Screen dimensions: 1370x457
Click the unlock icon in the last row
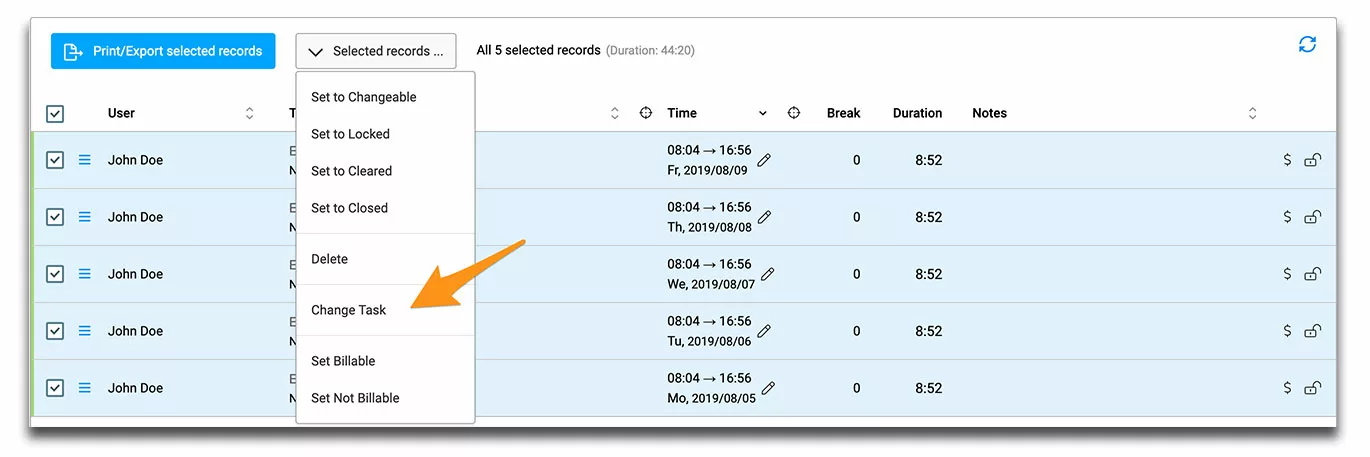1313,388
